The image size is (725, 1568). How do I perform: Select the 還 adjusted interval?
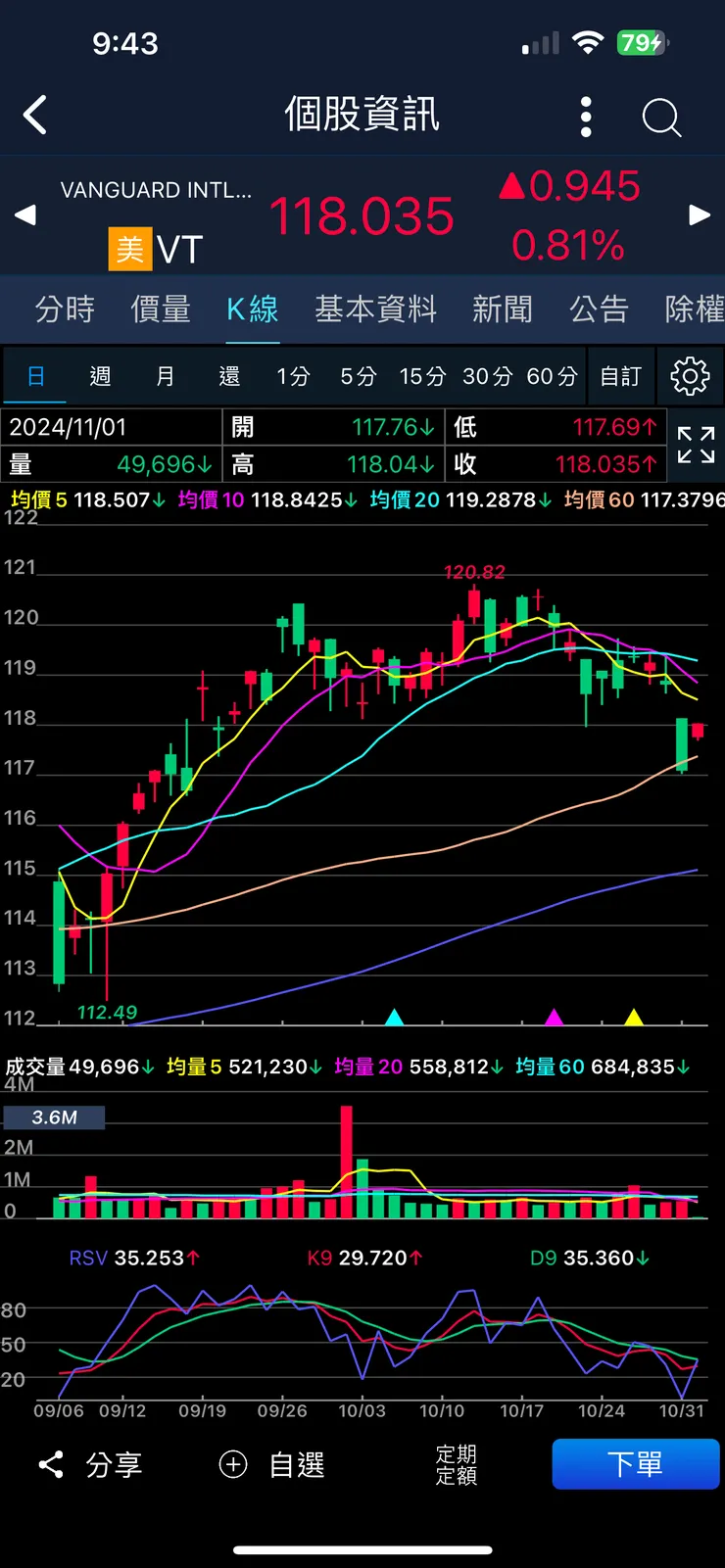click(x=229, y=376)
